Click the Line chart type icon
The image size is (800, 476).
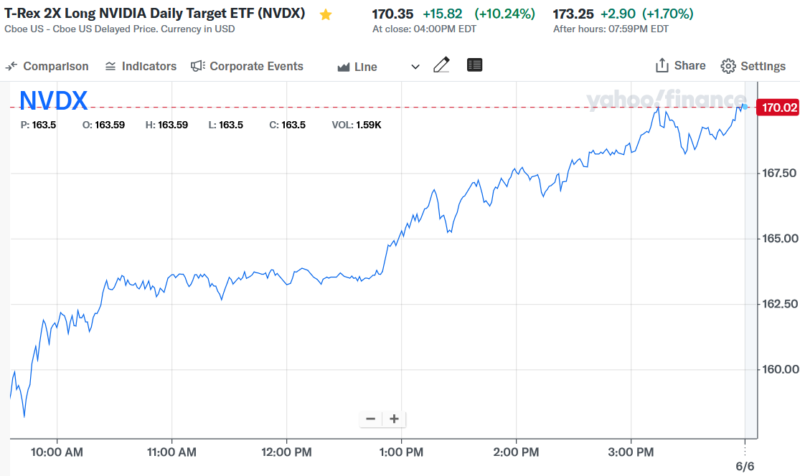click(358, 67)
